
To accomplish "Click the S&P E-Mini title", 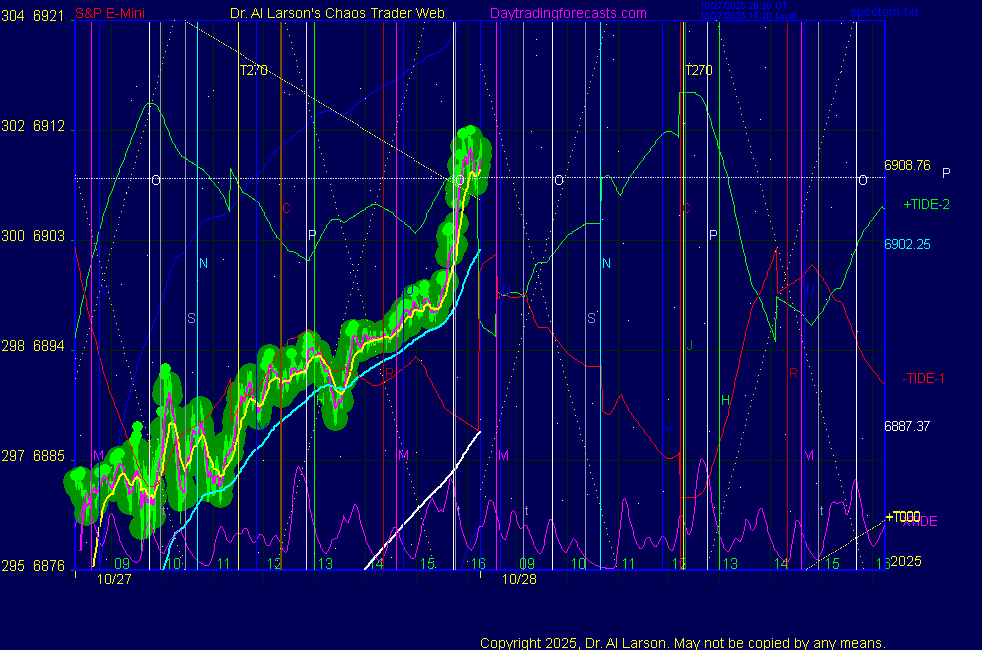I will [x=112, y=13].
